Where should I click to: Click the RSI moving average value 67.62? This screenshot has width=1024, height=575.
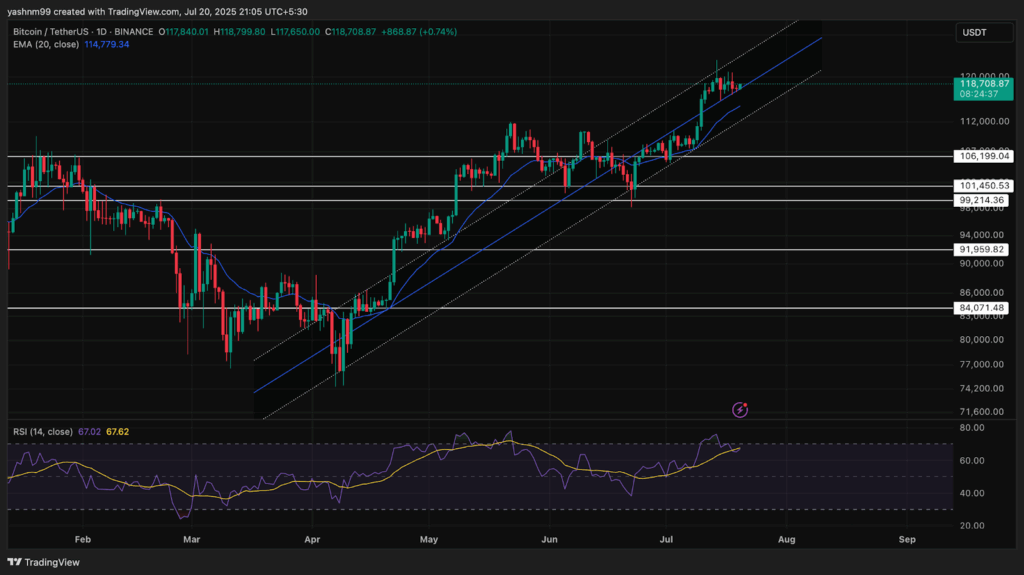(118, 432)
